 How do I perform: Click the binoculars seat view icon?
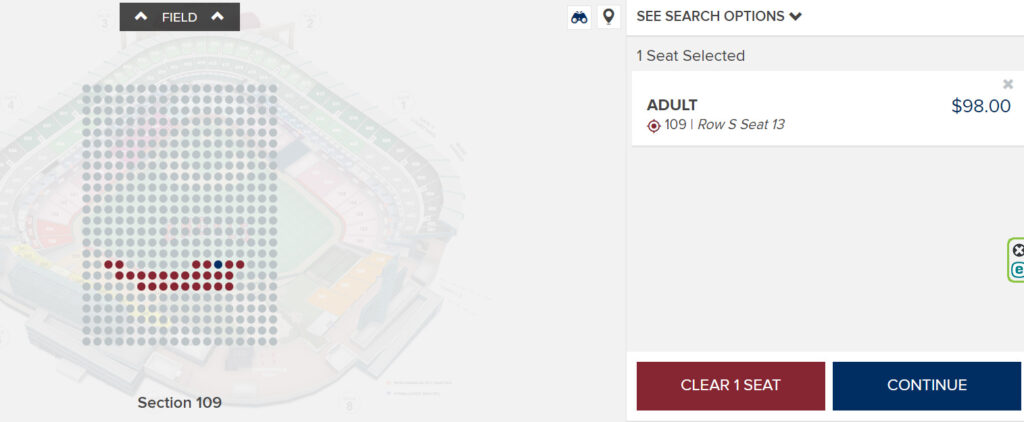pos(579,17)
